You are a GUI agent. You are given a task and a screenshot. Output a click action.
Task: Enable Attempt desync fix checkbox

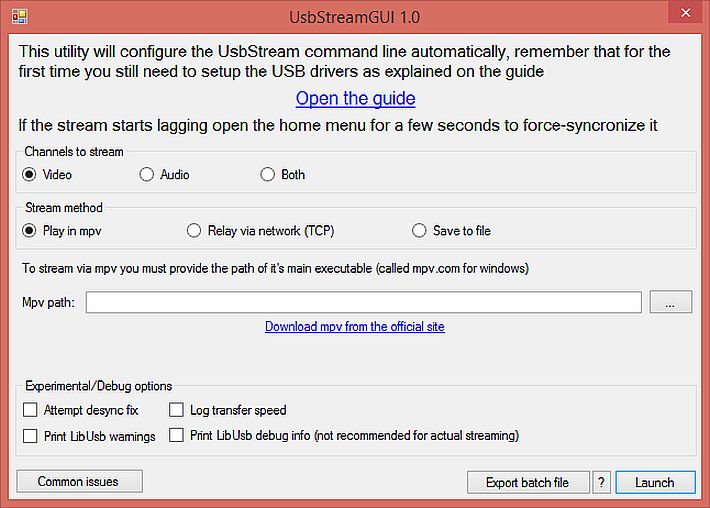coord(30,410)
